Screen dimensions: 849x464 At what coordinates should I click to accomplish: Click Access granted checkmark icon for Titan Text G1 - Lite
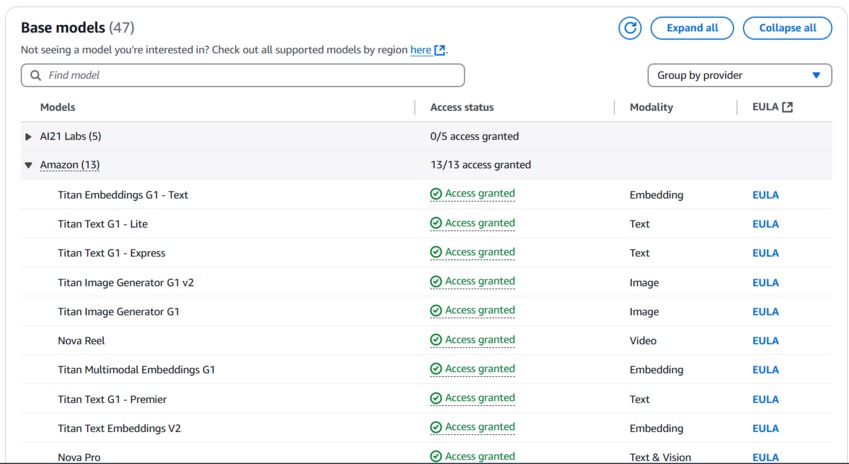pyautogui.click(x=436, y=224)
